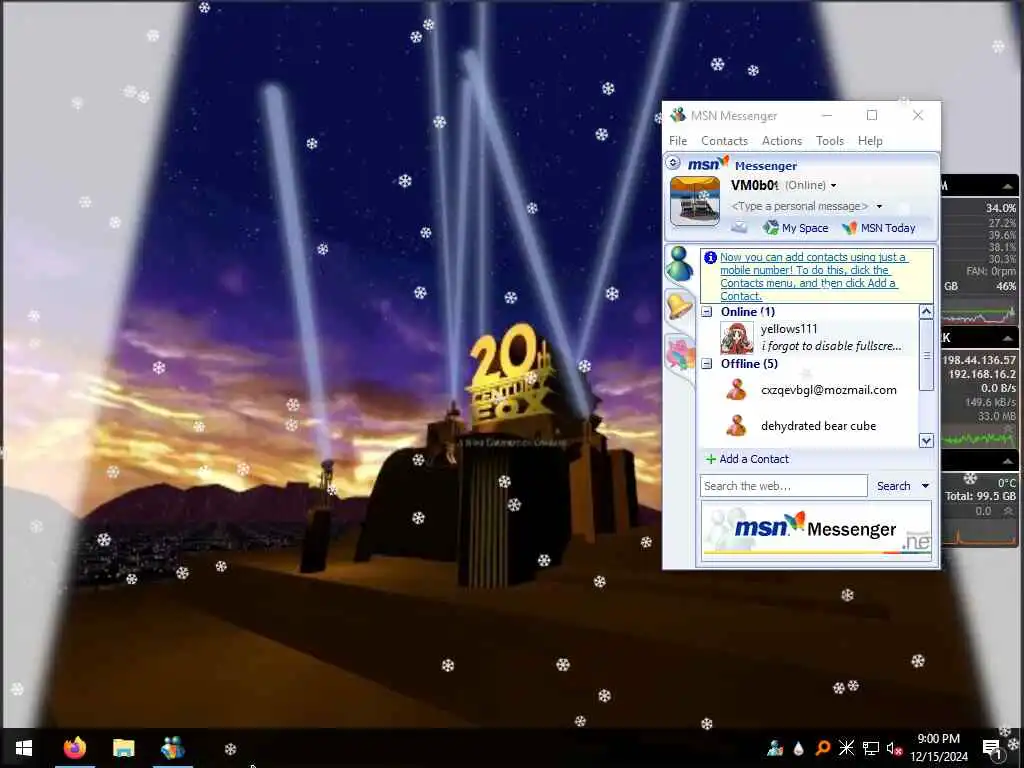Select the alerts bell tab
Viewport: 1024px width, 768px height.
click(x=680, y=306)
